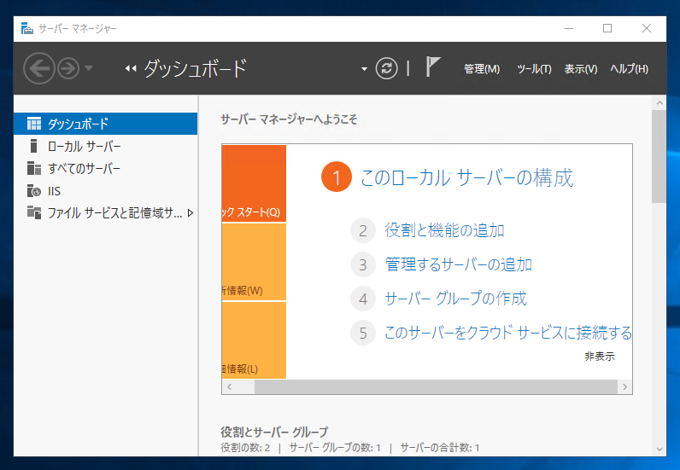The image size is (680, 470).
Task: Click the step 5 number circle
Action: pyautogui.click(x=363, y=333)
